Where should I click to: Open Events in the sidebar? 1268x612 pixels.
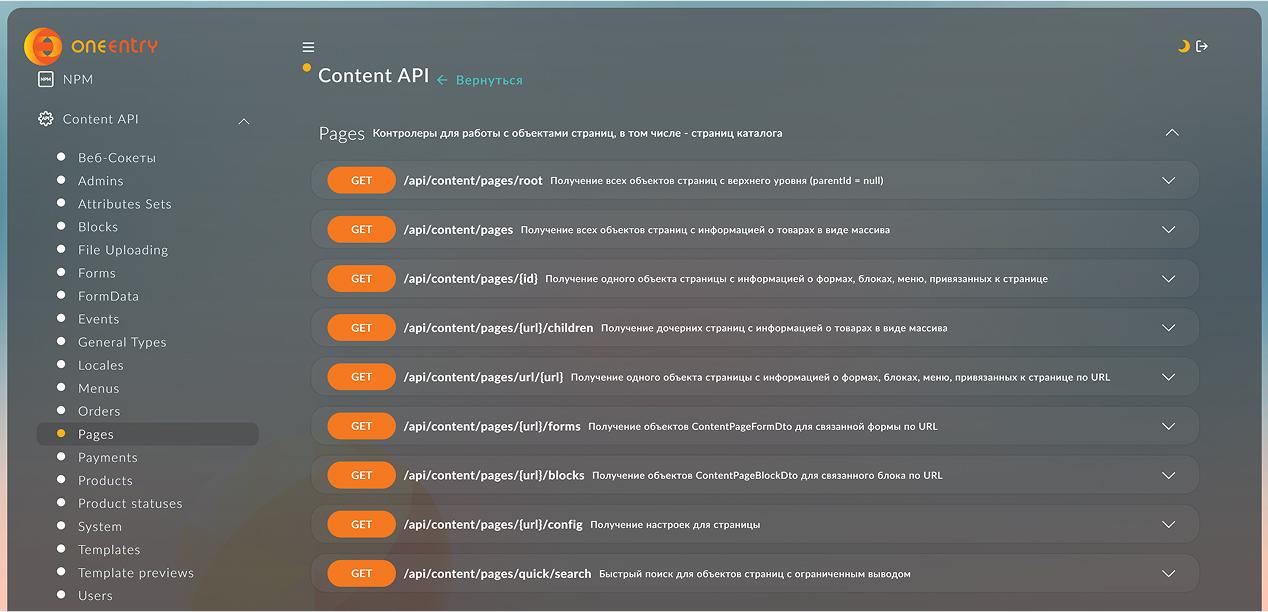pyautogui.click(x=99, y=319)
